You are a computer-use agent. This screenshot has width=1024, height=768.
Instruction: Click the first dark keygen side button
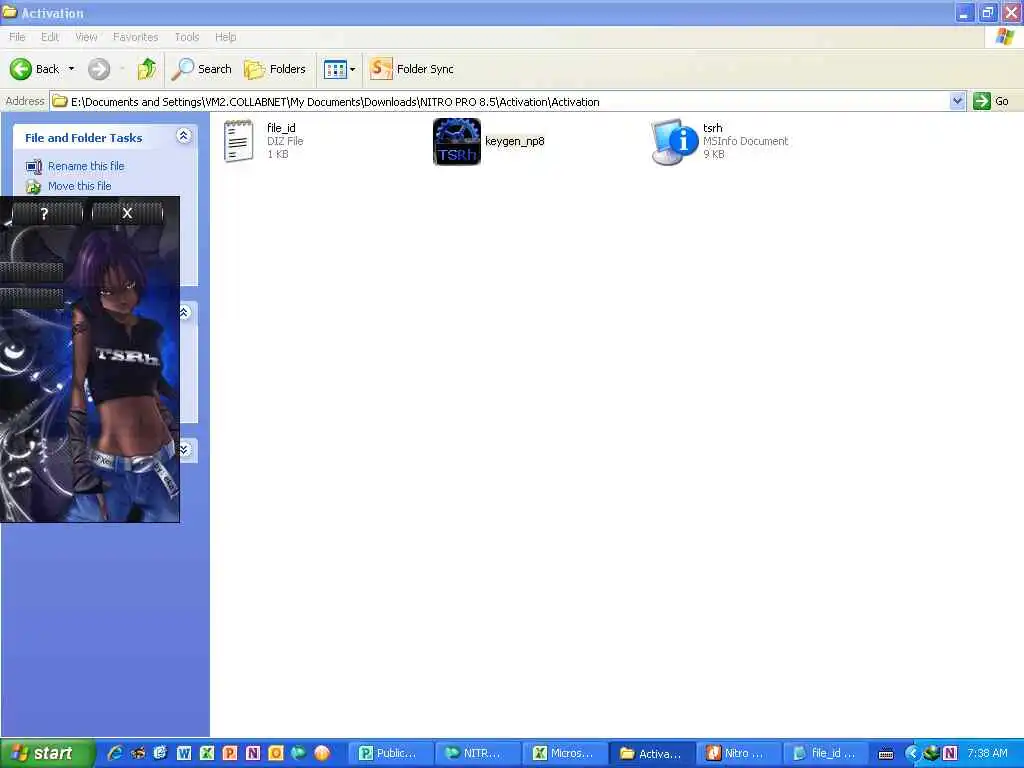coord(31,272)
